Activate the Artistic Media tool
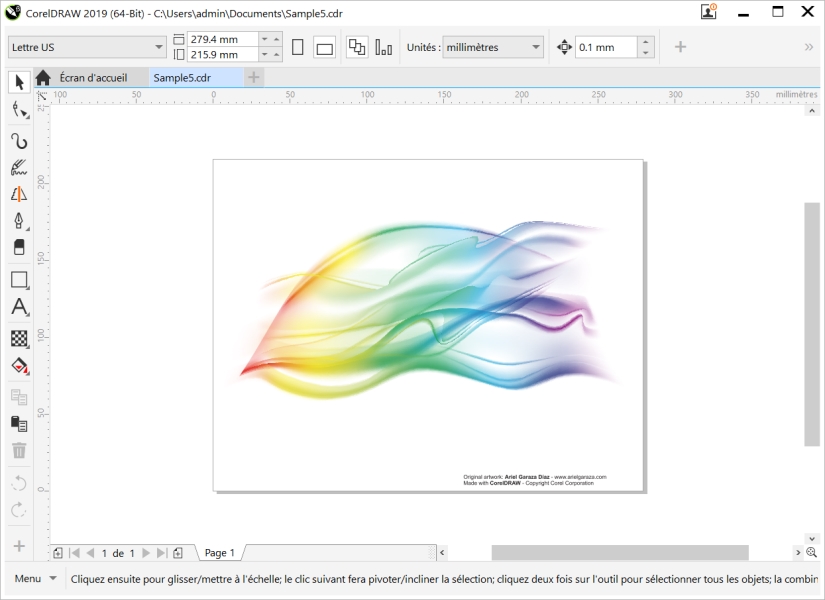This screenshot has height=600, width=825. pyautogui.click(x=18, y=167)
